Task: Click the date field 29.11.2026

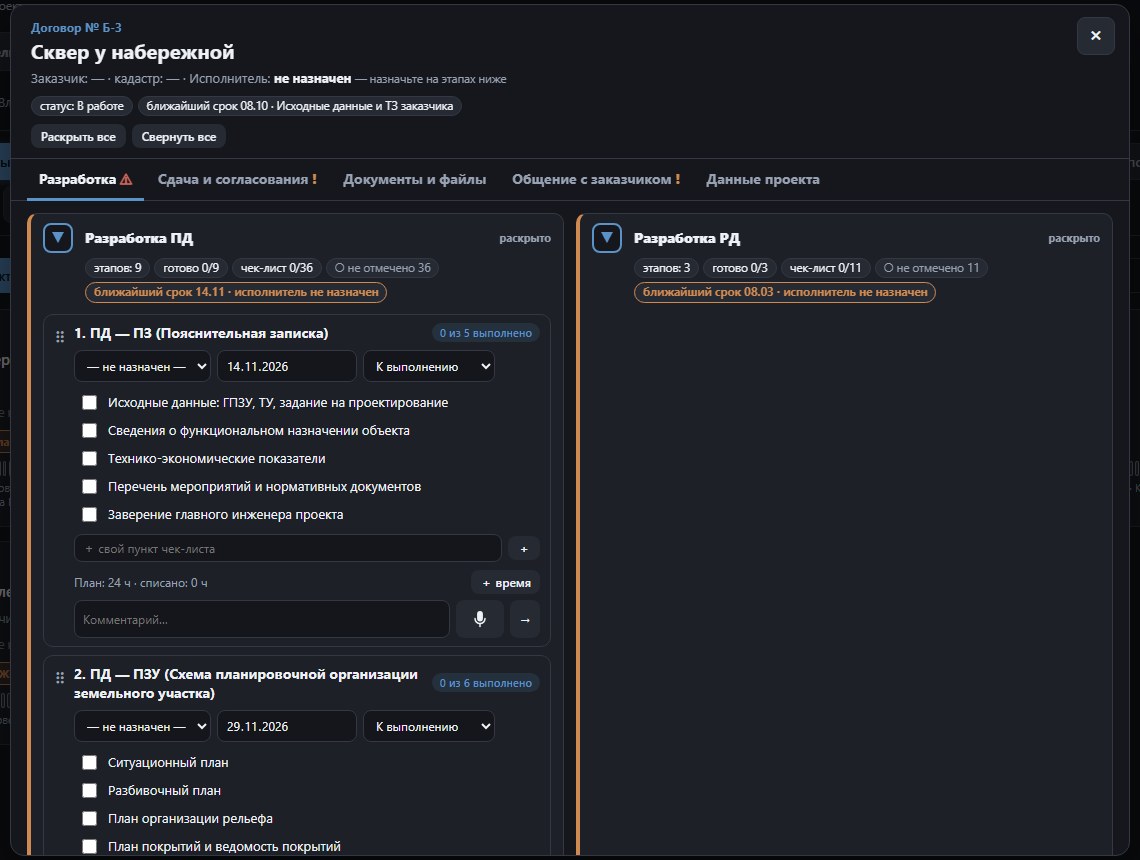Action: [x=286, y=726]
